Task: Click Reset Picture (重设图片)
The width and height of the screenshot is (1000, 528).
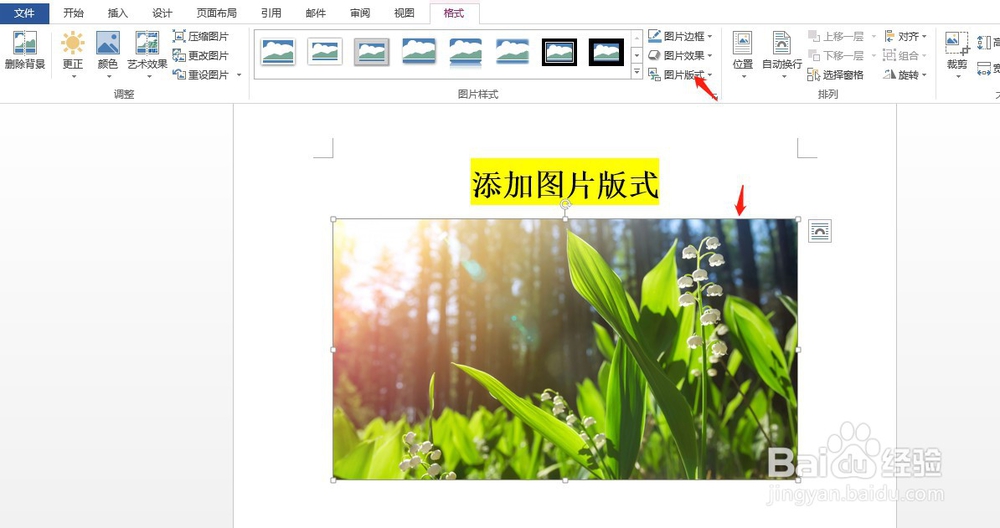Action: (x=201, y=75)
